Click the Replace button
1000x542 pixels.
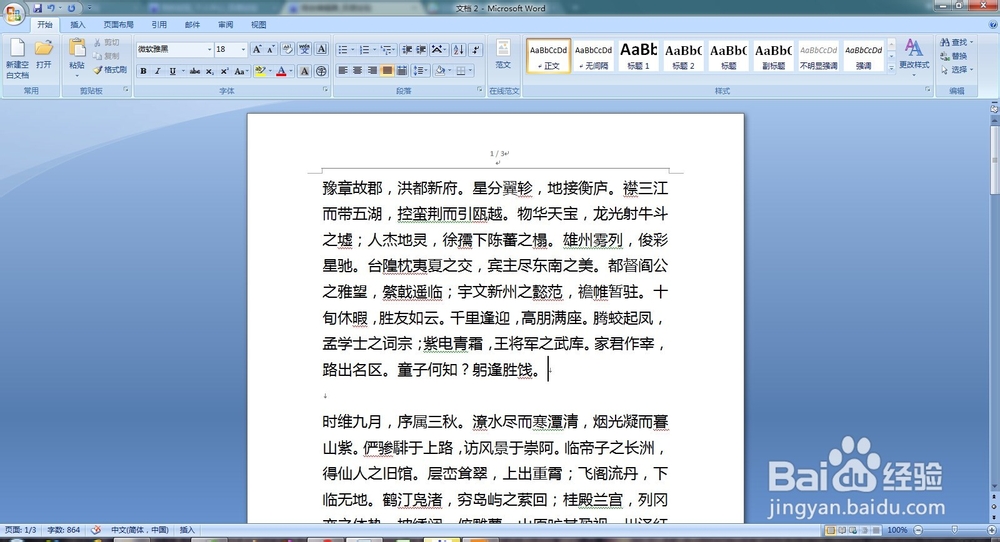coord(954,56)
